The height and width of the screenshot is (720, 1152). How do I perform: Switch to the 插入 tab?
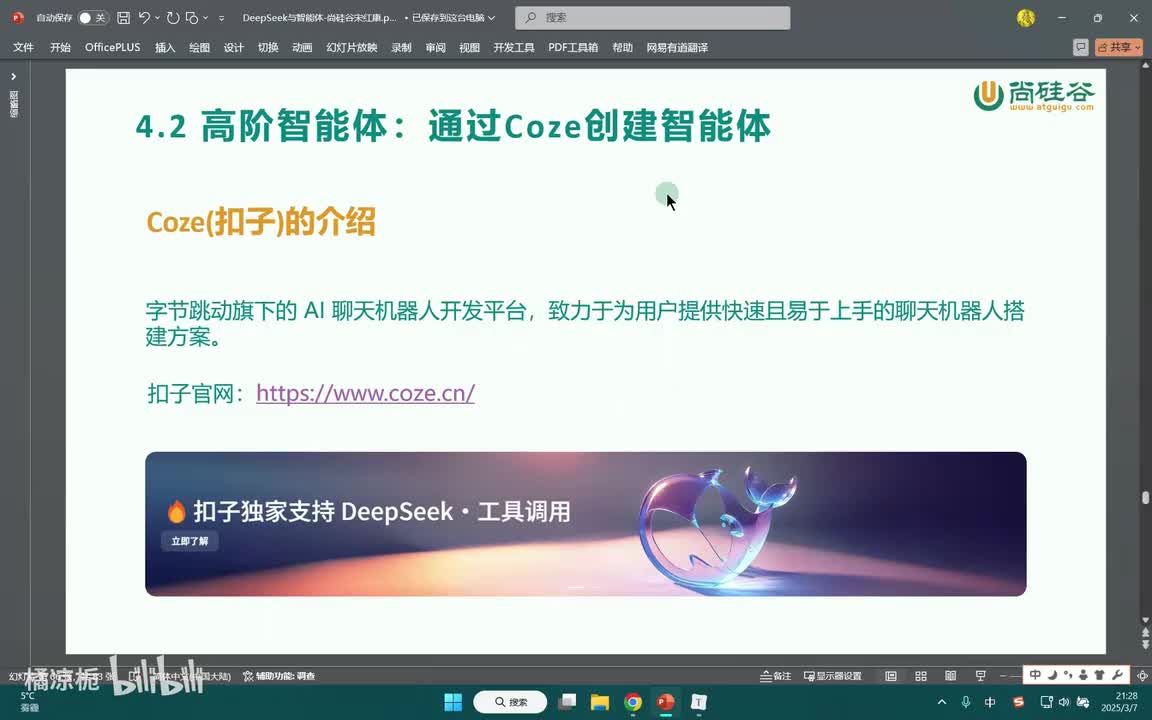[x=165, y=47]
